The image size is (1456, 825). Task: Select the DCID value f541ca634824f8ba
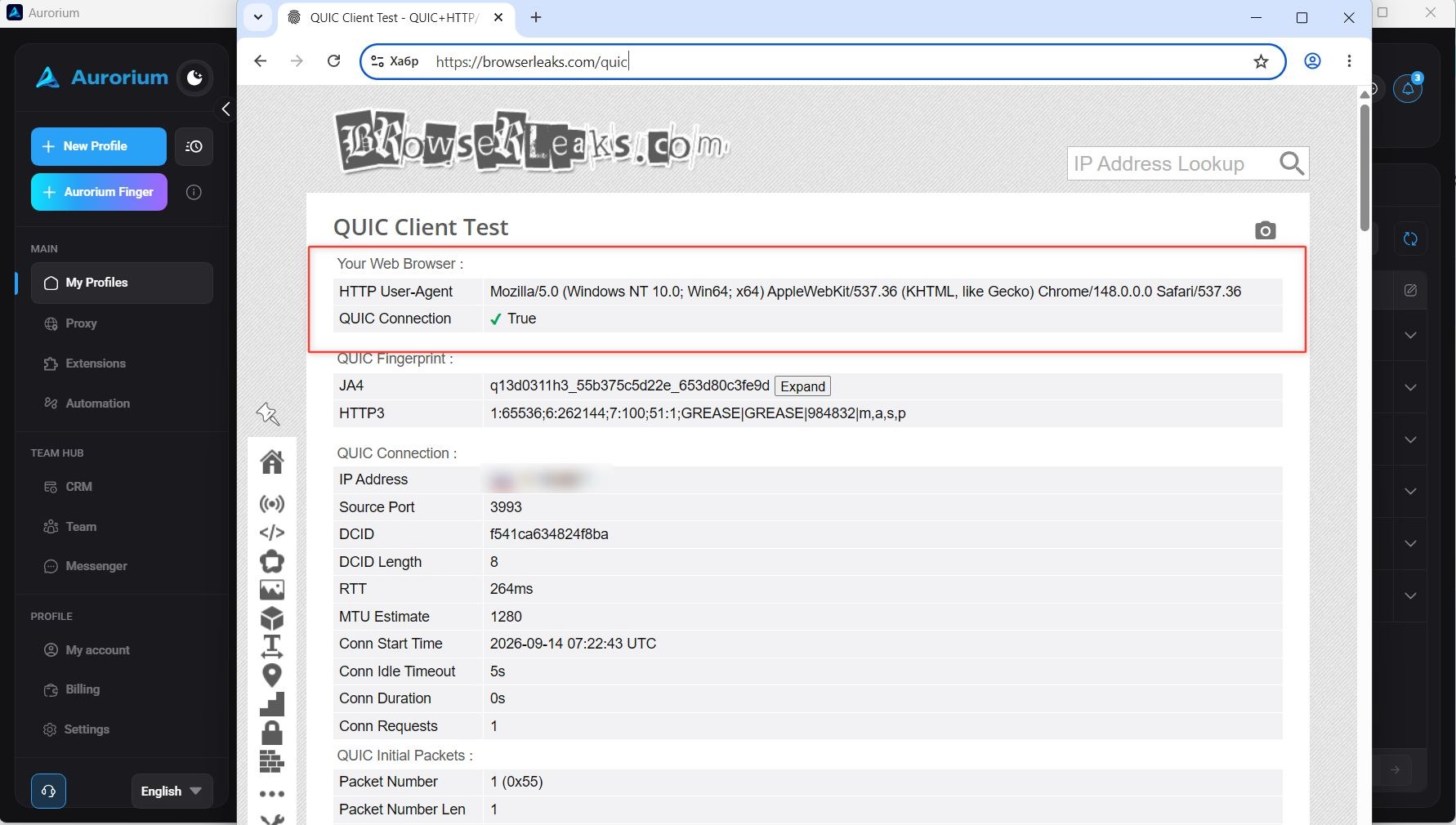coord(549,534)
